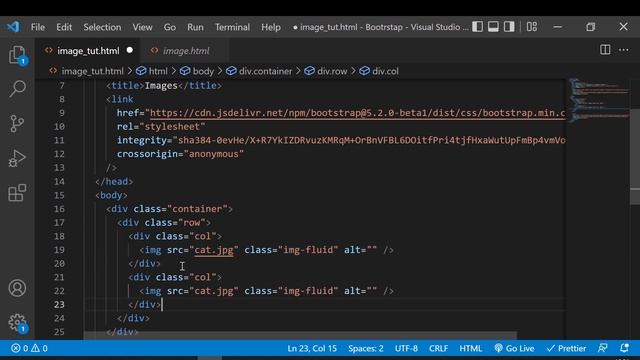Open the Accounts icon
Image resolution: width=640 pixels, height=360 pixels.
[x=17, y=288]
